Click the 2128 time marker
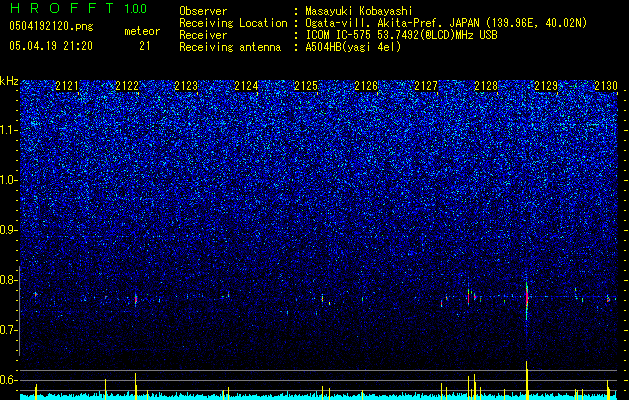 pos(486,86)
